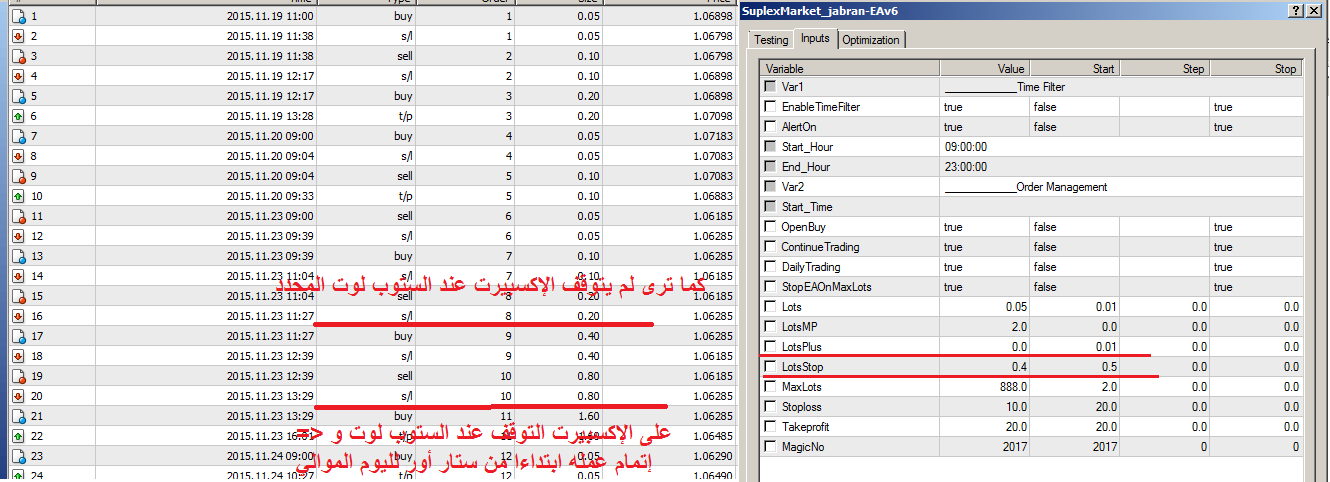
Task: Click the Step column header
Action: tap(1164, 69)
